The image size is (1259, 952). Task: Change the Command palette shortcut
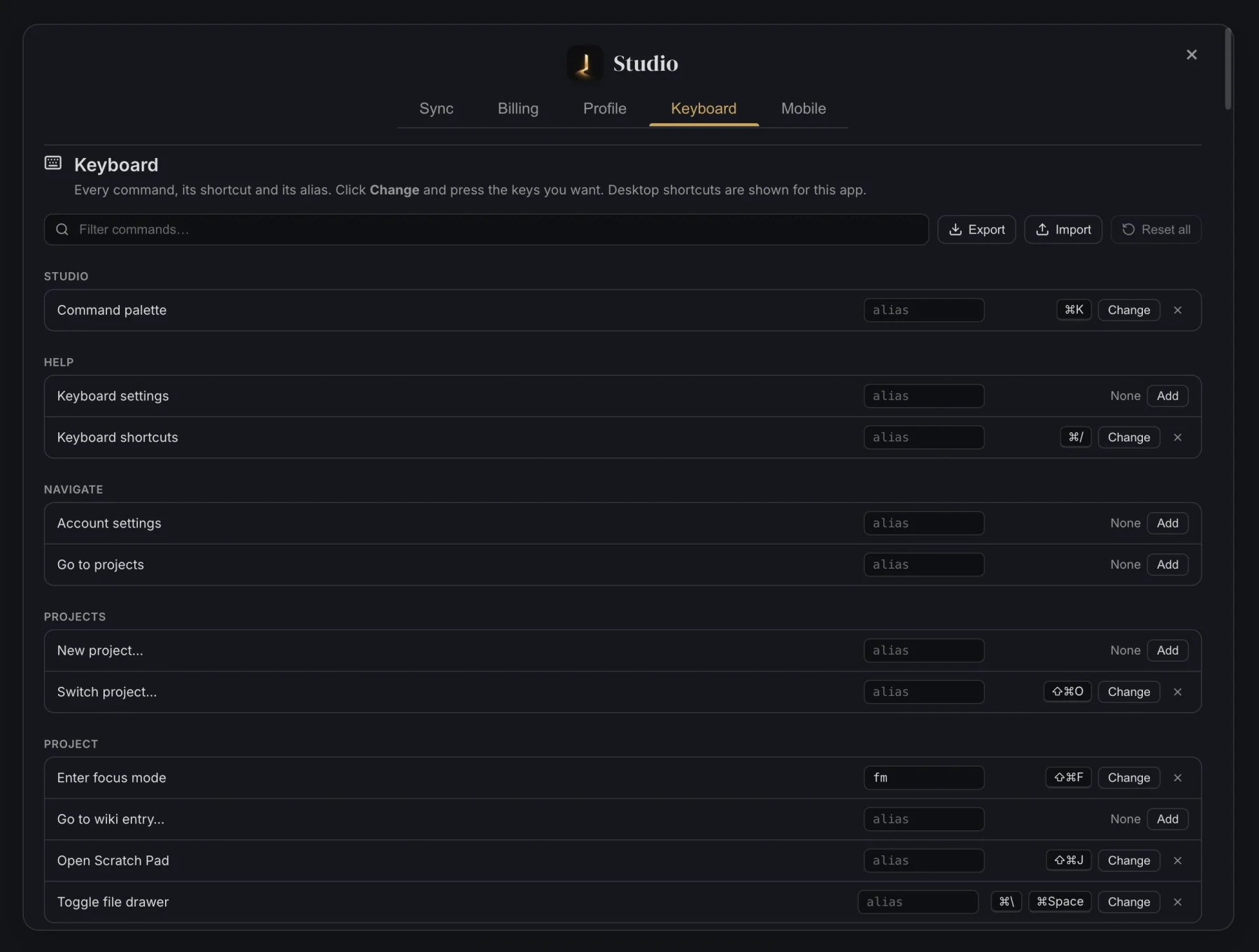coord(1129,310)
